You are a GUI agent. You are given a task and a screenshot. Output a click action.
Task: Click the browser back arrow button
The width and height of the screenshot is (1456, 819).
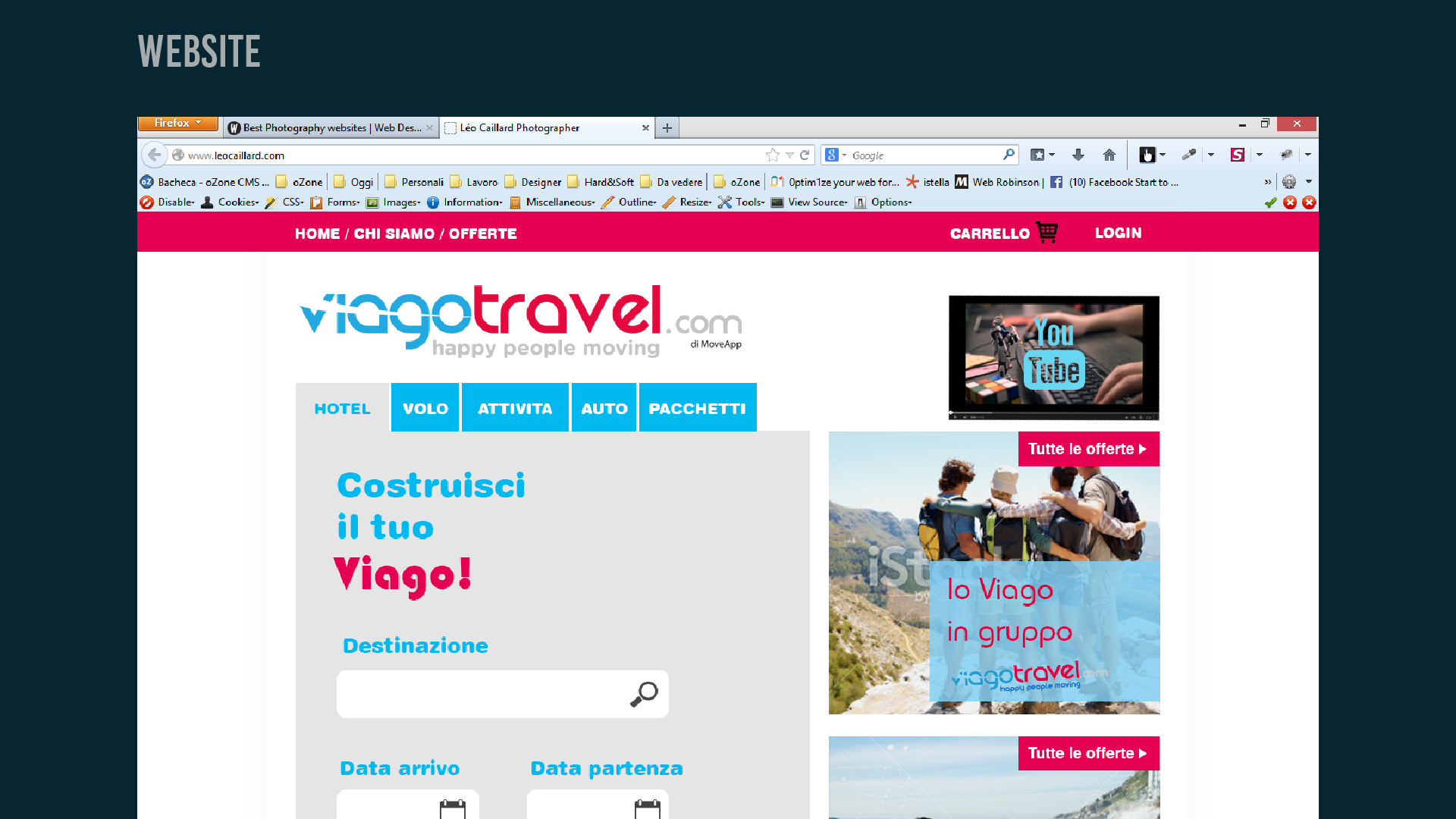pos(155,155)
